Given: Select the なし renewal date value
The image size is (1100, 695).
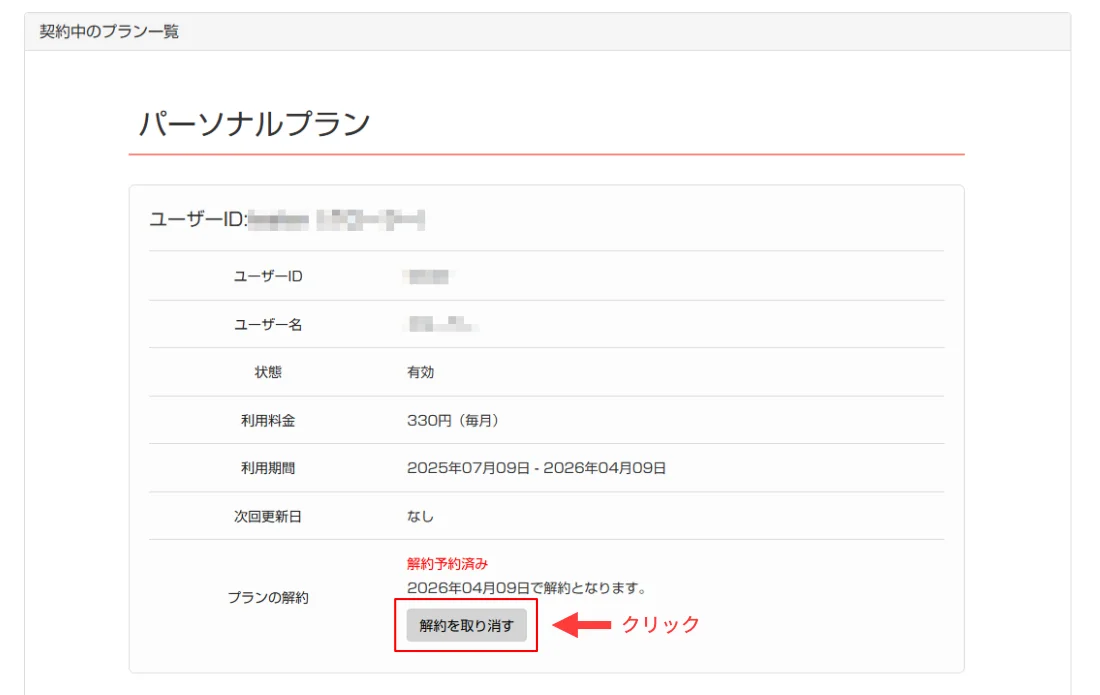Looking at the screenshot, I should 417,518.
